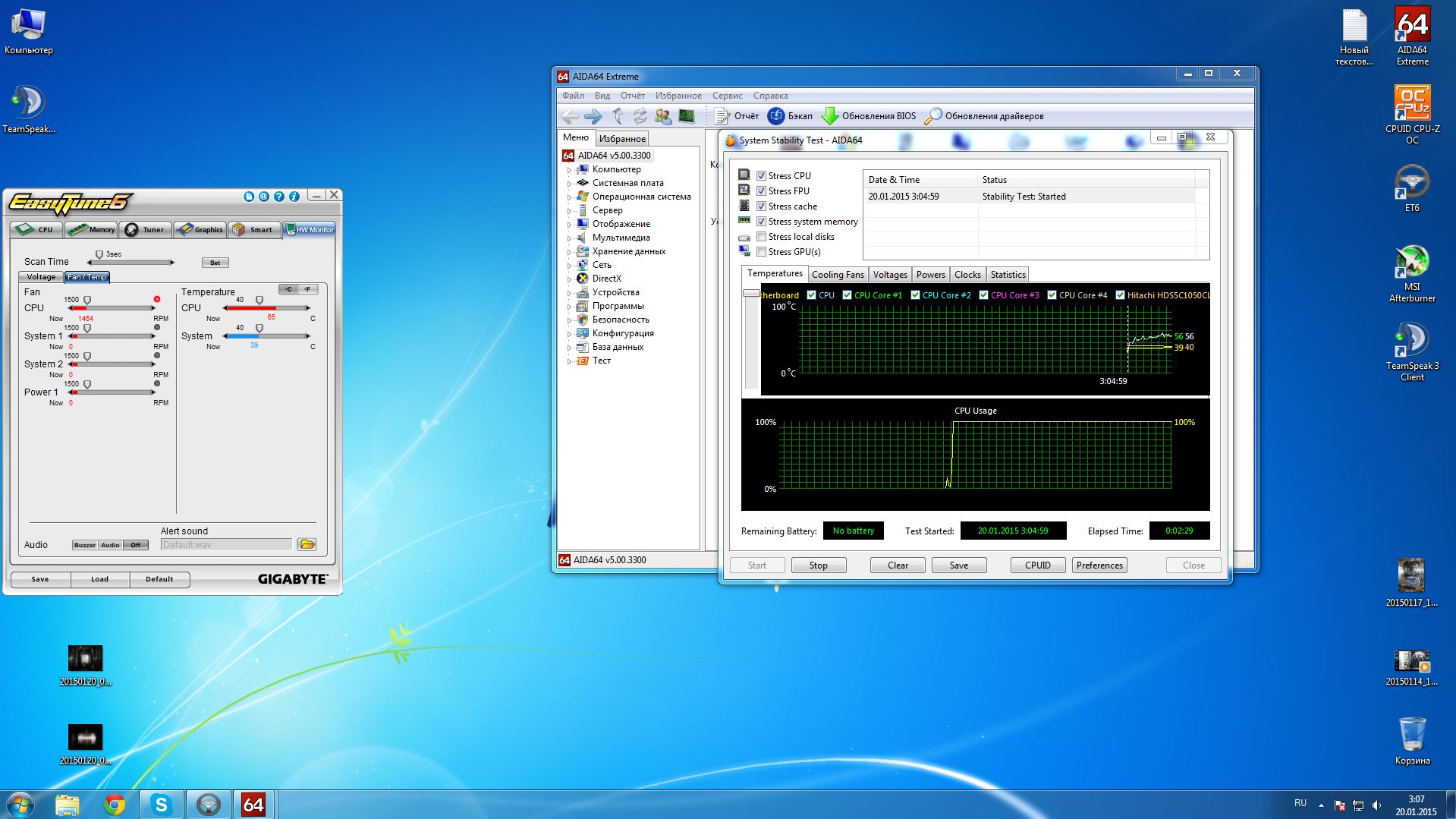
Task: Click the AIDA64 back arrow toolbar icon
Action: (x=570, y=116)
